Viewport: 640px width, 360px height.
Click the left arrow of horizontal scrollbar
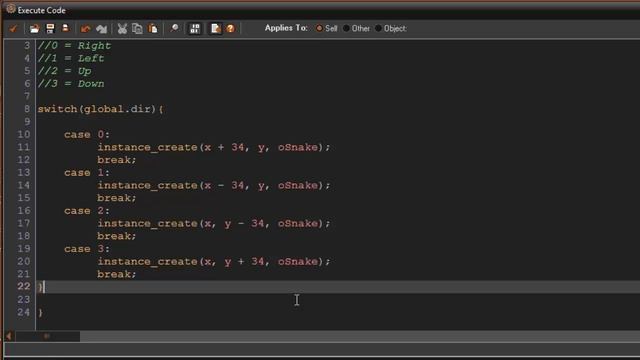coord(9,336)
